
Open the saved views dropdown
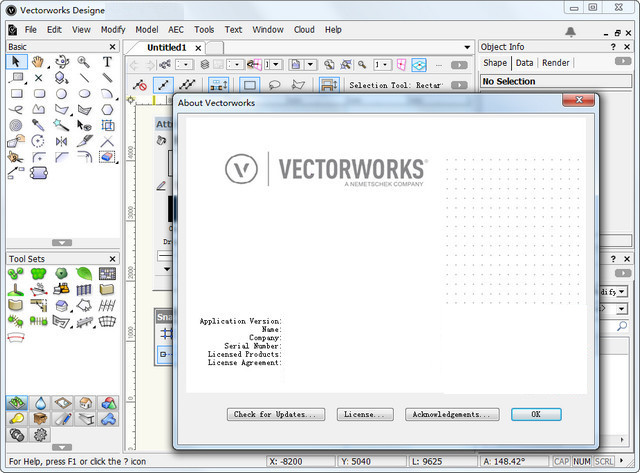[x=310, y=64]
